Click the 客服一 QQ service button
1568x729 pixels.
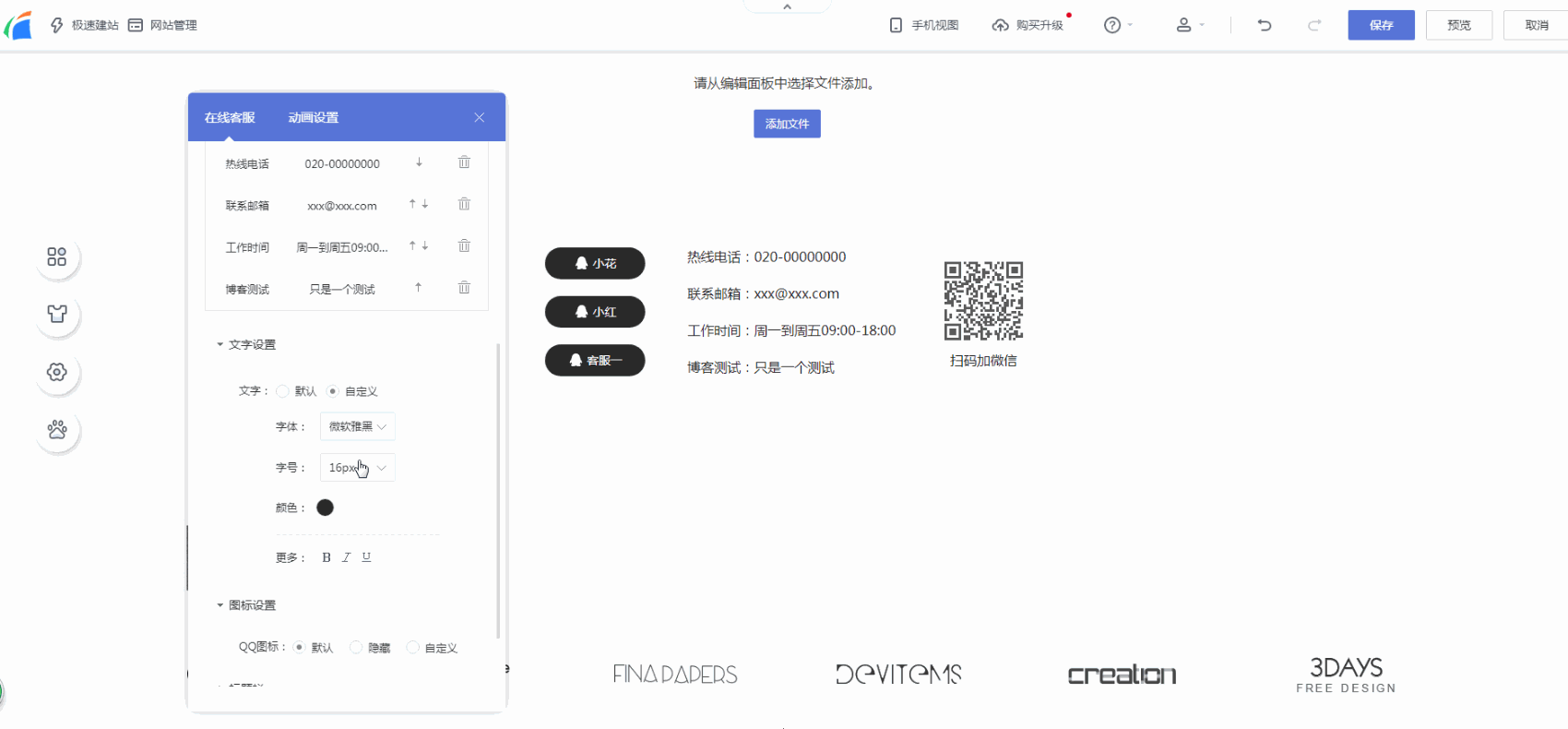pyautogui.click(x=595, y=360)
